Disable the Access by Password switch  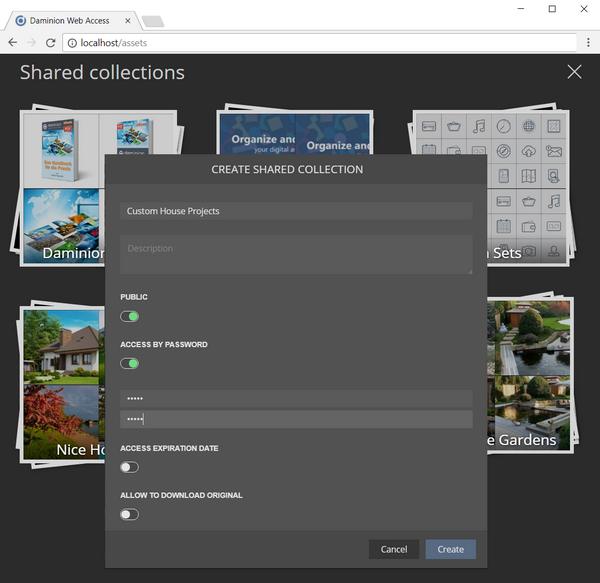(x=129, y=363)
